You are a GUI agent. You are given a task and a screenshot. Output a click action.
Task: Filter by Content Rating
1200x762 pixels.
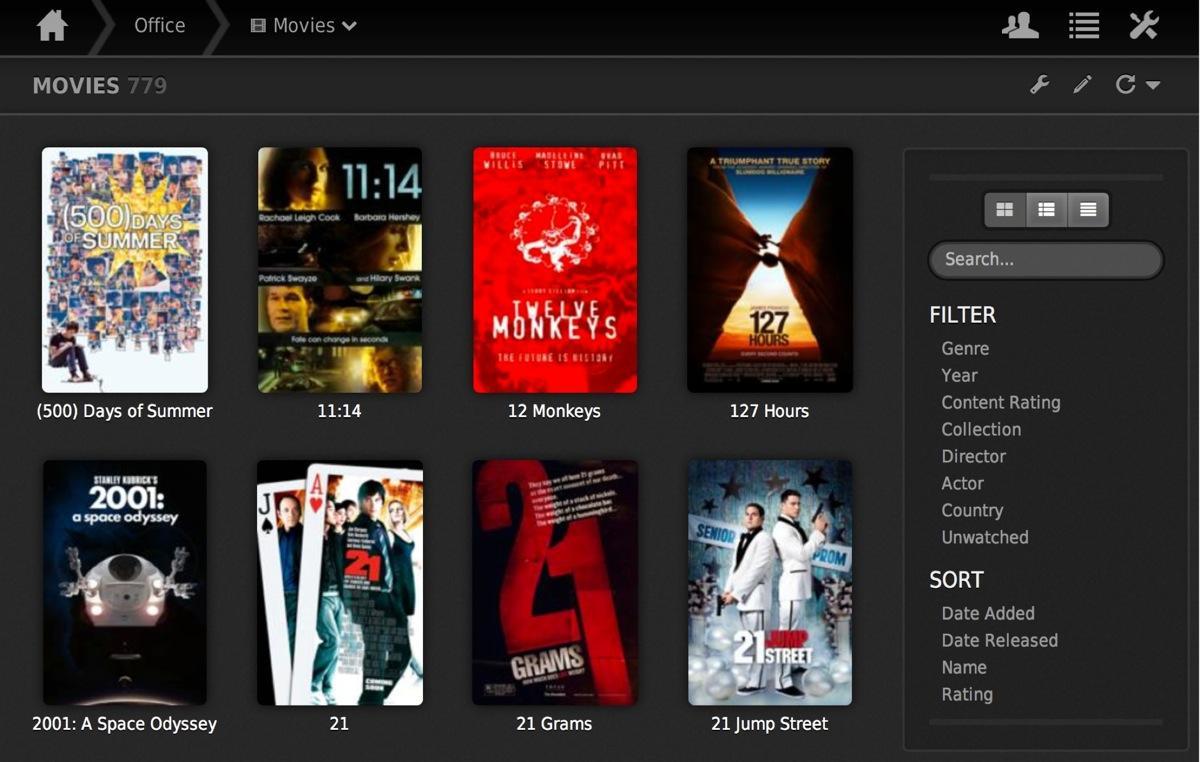[1001, 403]
